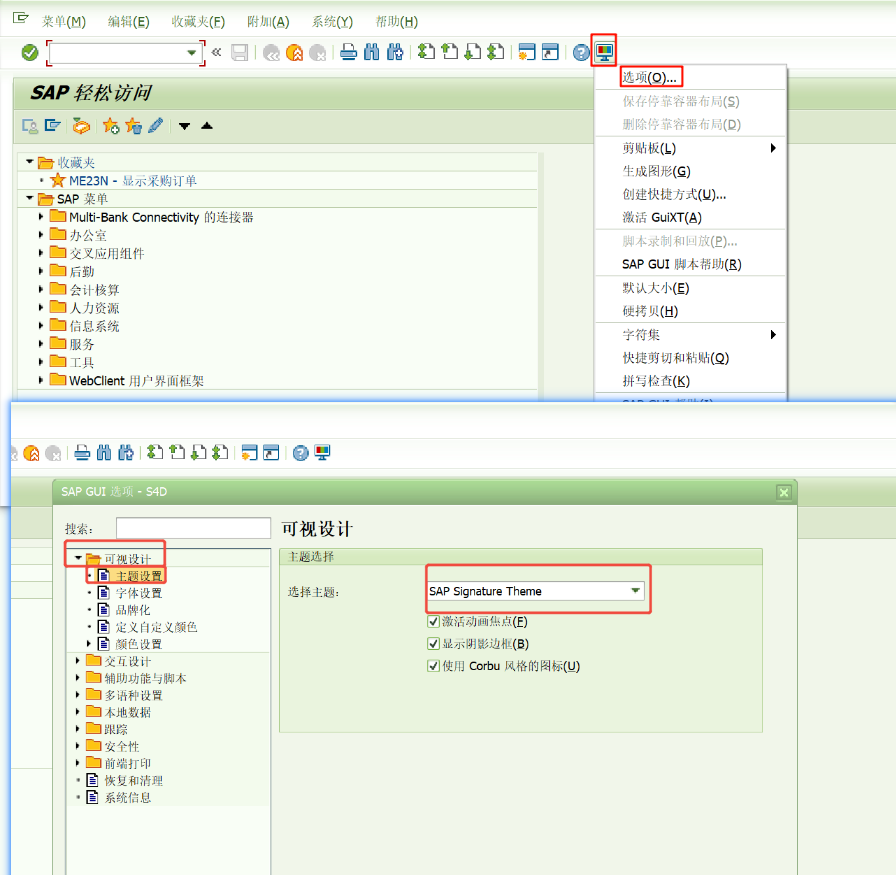
Task: Expand the 安全性 folder in options tree
Action: point(78,746)
